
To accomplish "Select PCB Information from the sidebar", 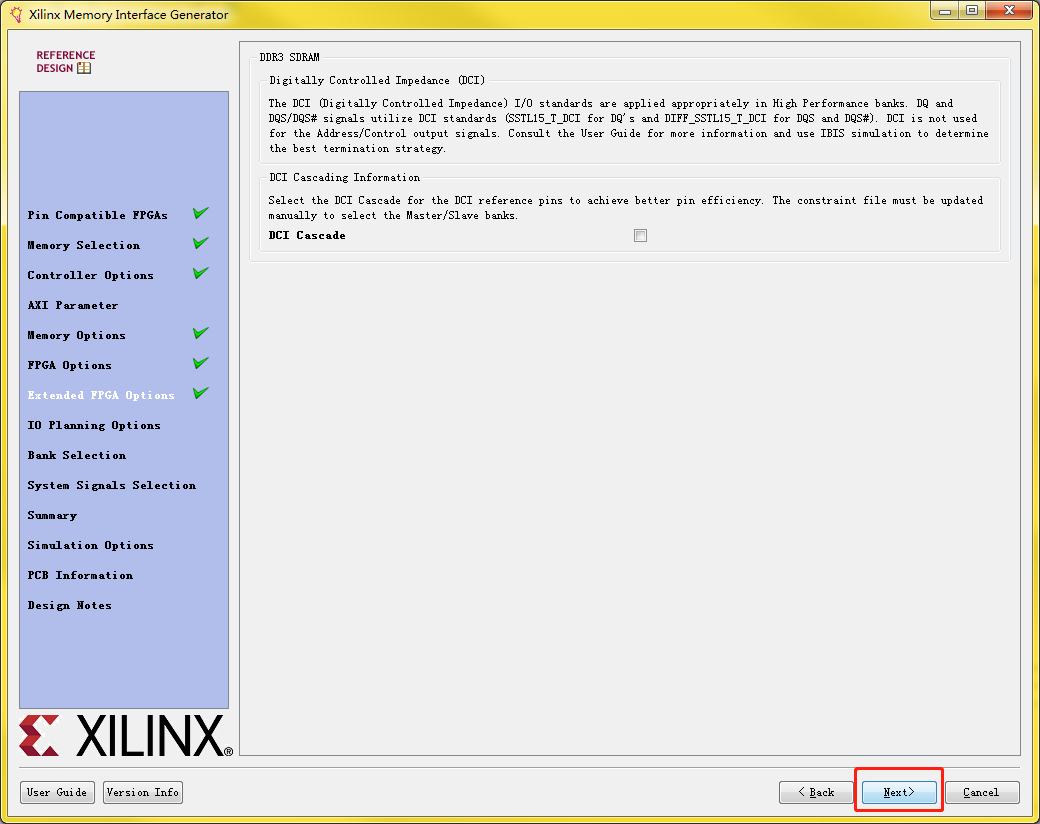I will pyautogui.click(x=80, y=575).
